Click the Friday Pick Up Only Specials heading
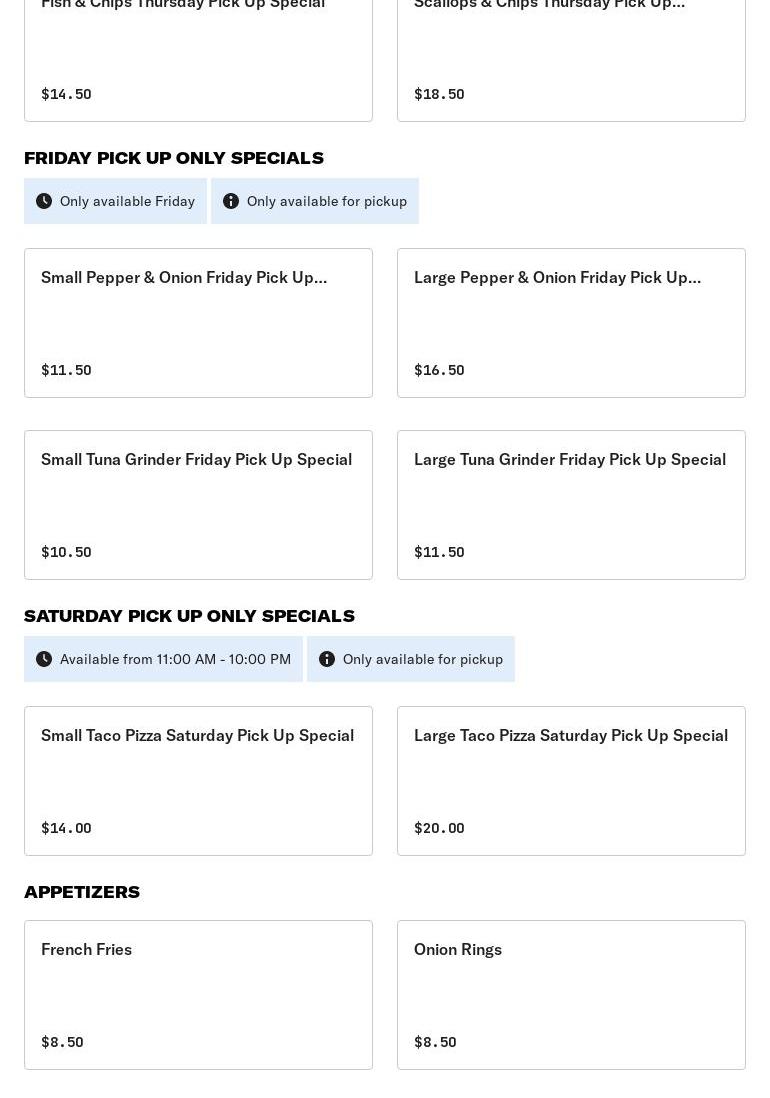The width and height of the screenshot is (770, 1098). 174,158
